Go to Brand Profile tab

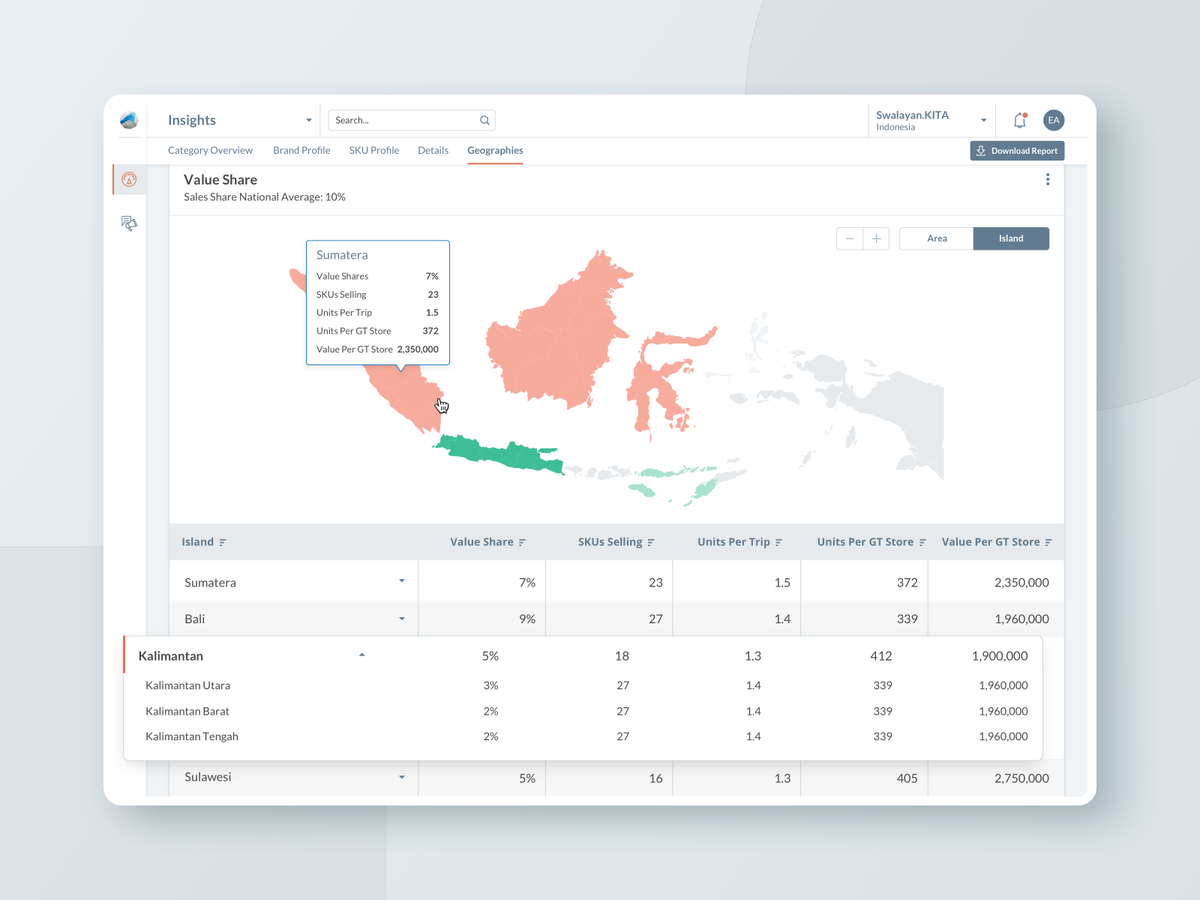coord(301,150)
